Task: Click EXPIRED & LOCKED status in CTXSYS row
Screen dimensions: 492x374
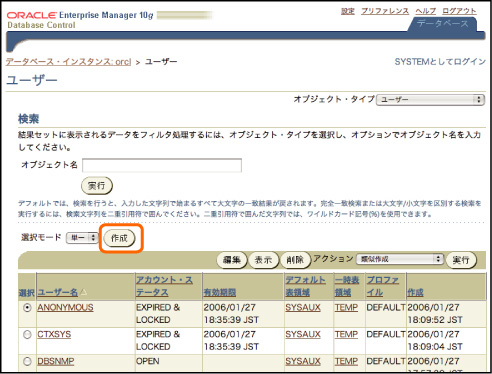Action: pos(158,340)
